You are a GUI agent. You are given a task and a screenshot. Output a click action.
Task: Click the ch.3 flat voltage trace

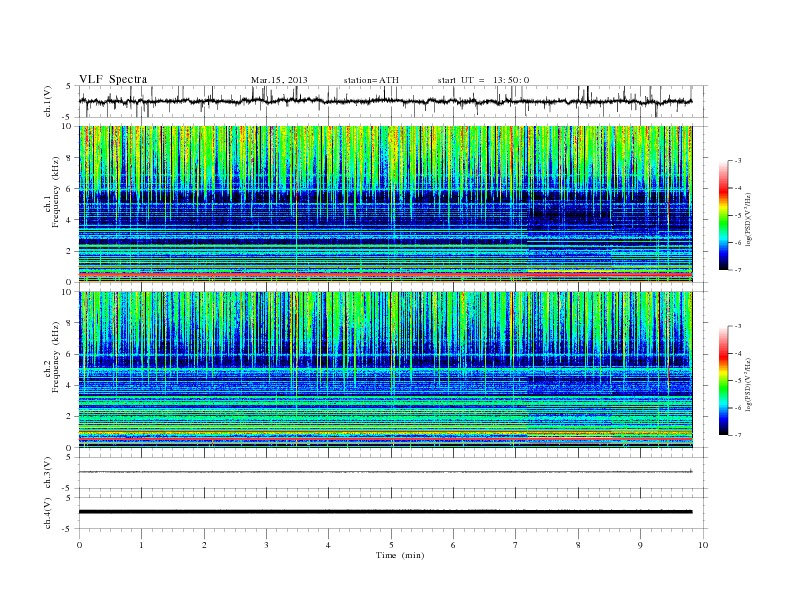[x=385, y=472]
